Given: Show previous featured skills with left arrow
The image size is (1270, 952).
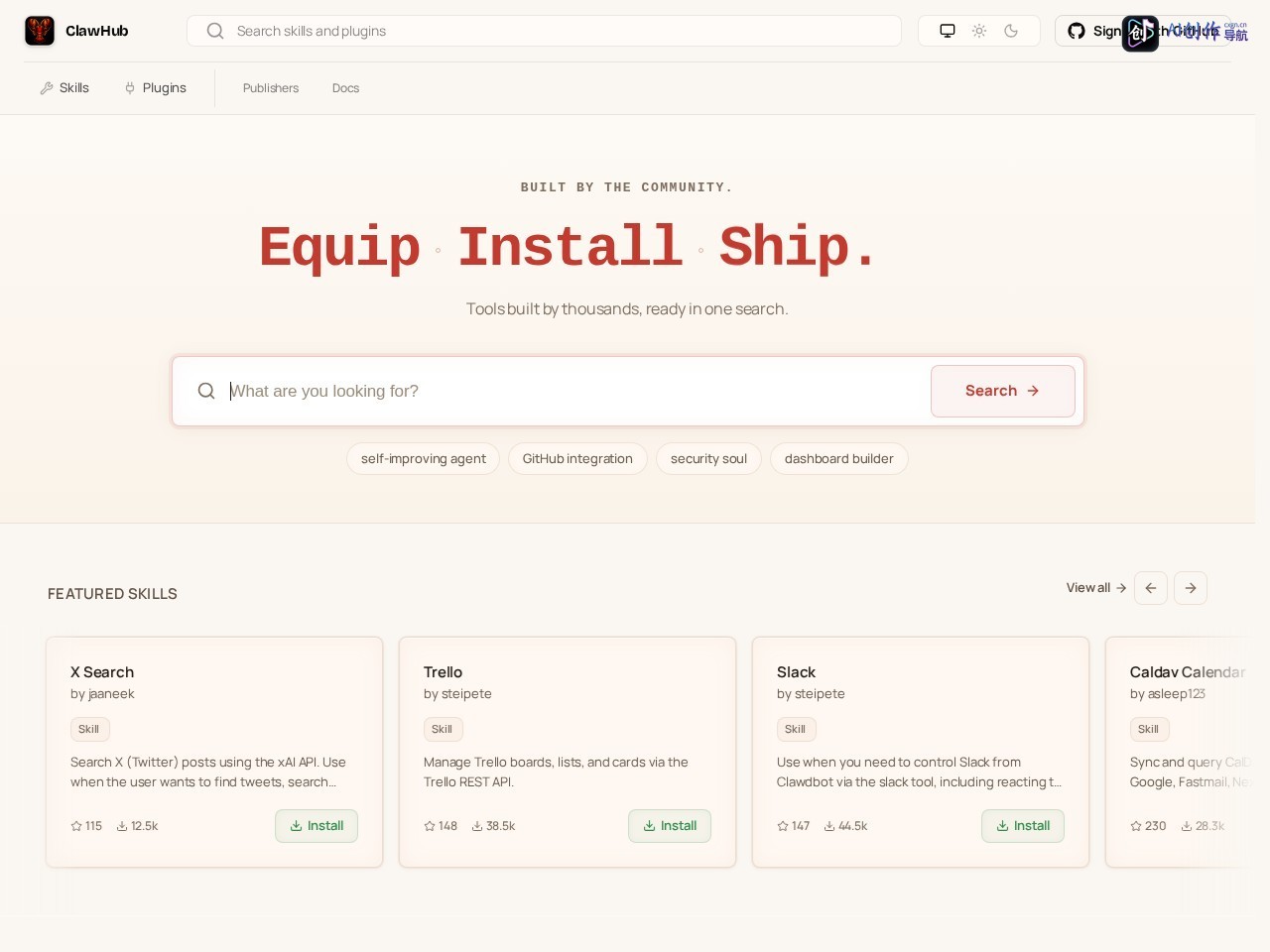Looking at the screenshot, I should 1151,588.
